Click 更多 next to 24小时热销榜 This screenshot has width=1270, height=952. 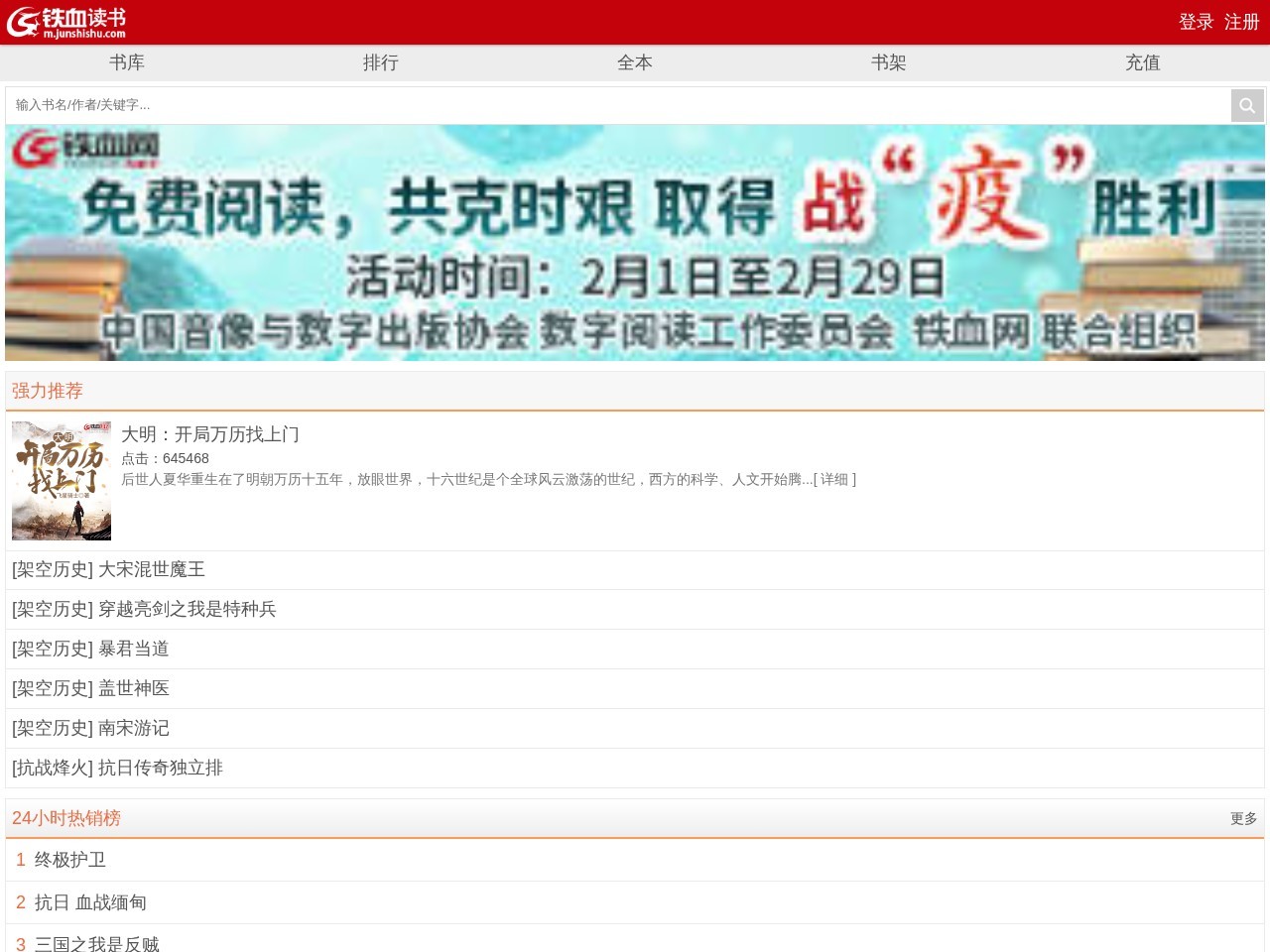pyautogui.click(x=1243, y=819)
